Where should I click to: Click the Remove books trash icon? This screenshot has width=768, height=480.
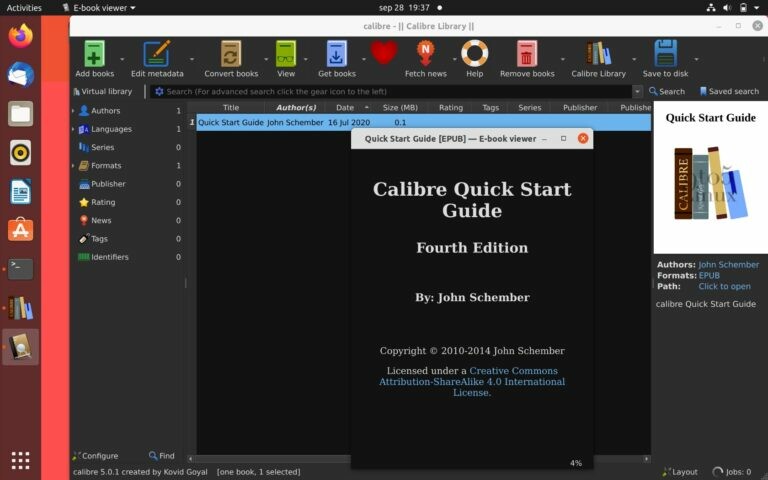(527, 54)
